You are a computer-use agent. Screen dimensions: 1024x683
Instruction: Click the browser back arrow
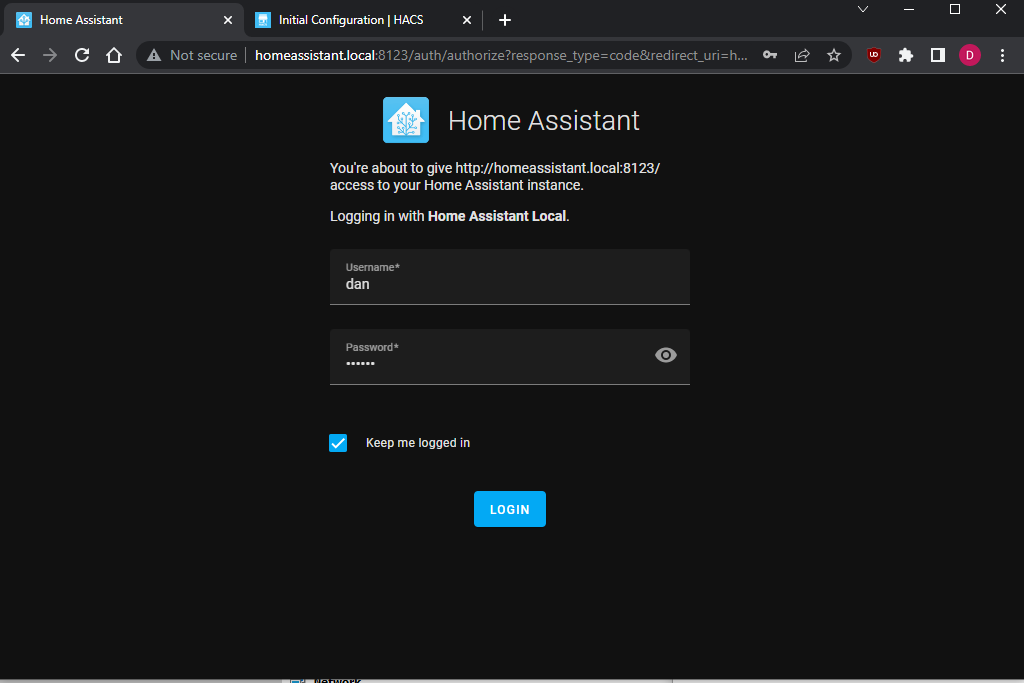click(18, 56)
